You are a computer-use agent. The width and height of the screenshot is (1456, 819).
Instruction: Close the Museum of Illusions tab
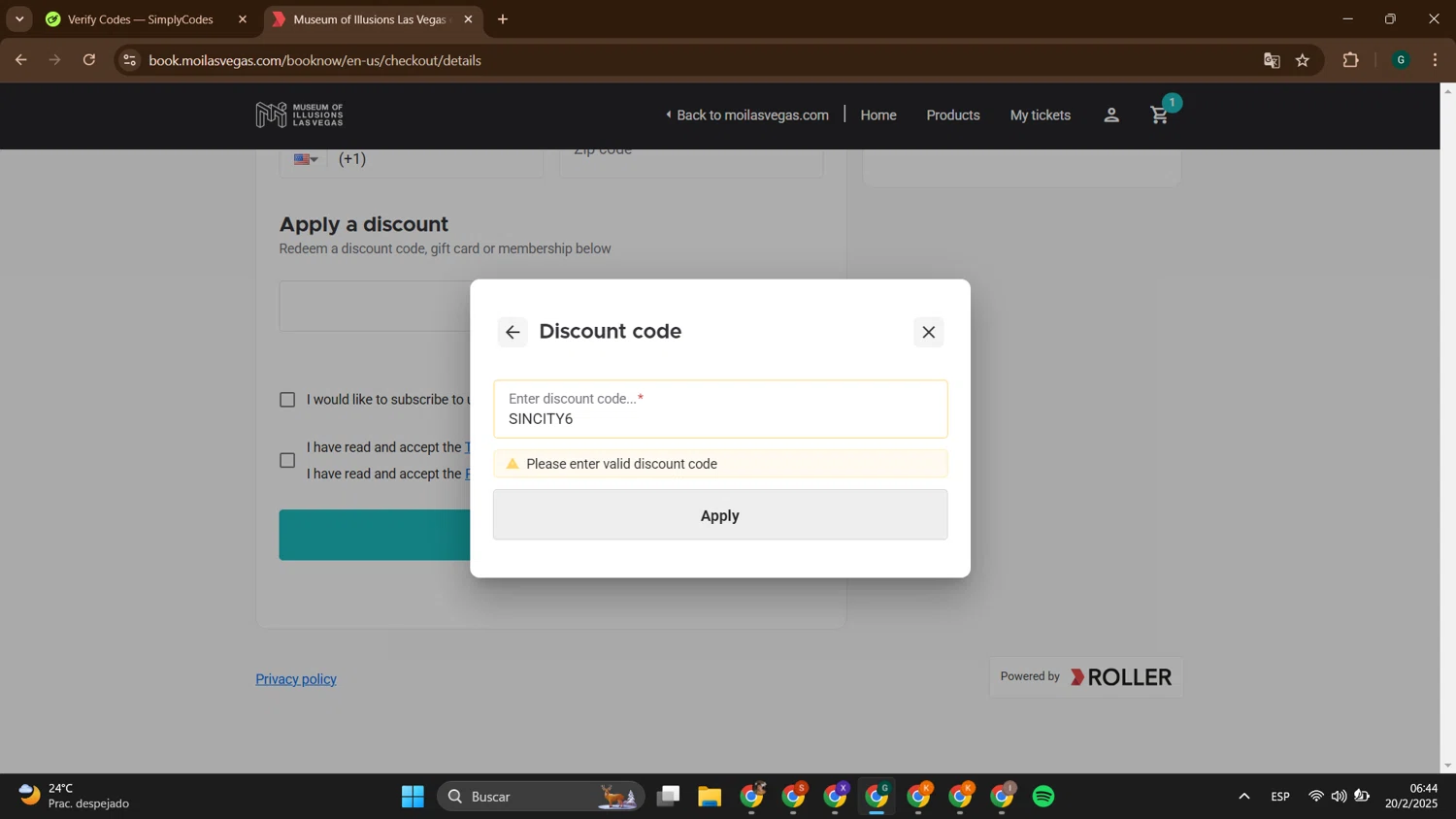tap(468, 19)
